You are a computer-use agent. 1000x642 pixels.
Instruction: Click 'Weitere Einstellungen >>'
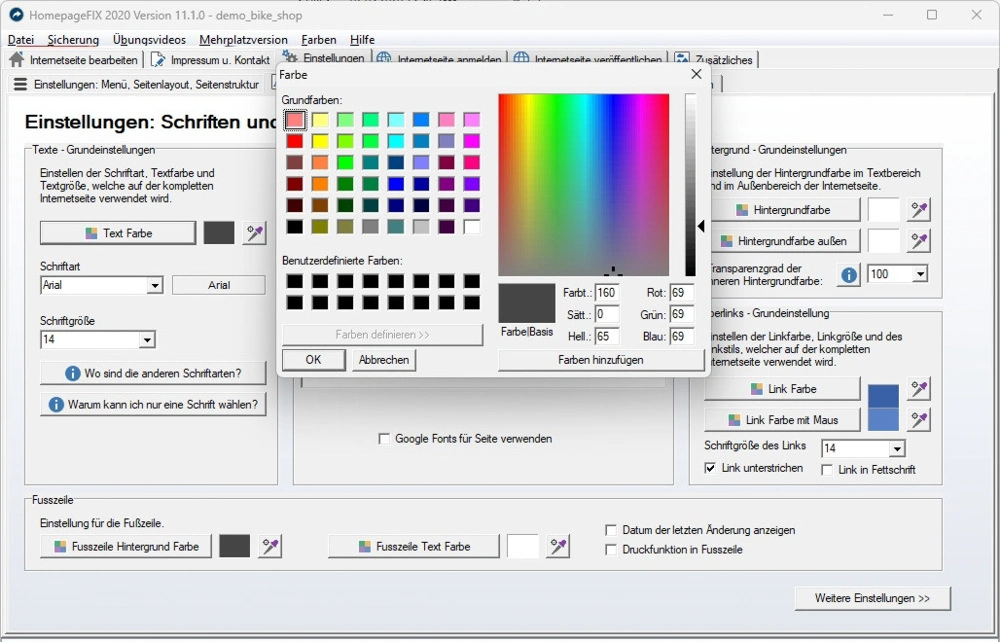(x=872, y=597)
